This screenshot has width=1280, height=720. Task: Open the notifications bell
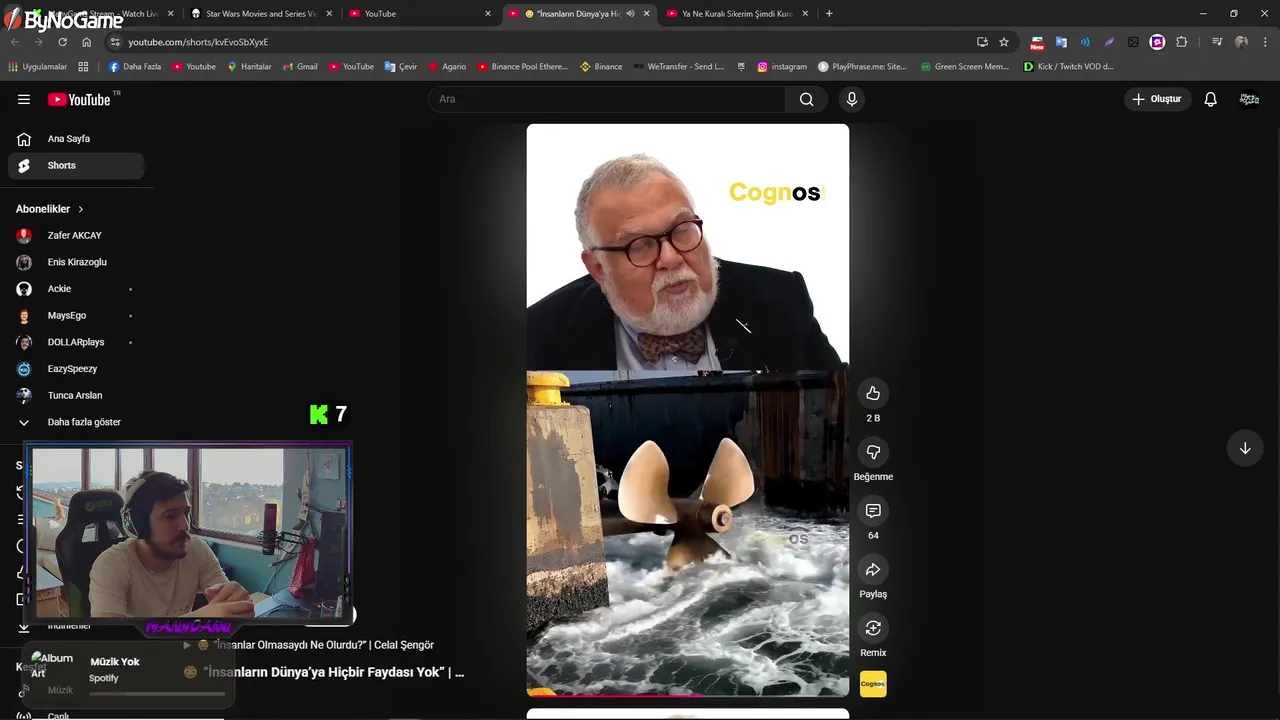pos(1210,99)
